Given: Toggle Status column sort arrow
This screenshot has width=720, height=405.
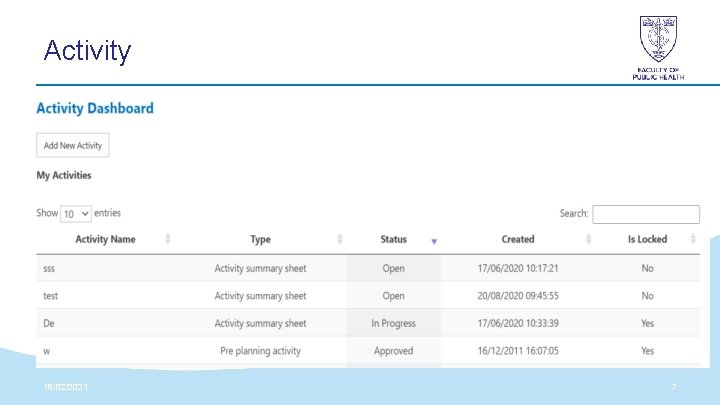Looking at the screenshot, I should pyautogui.click(x=434, y=241).
